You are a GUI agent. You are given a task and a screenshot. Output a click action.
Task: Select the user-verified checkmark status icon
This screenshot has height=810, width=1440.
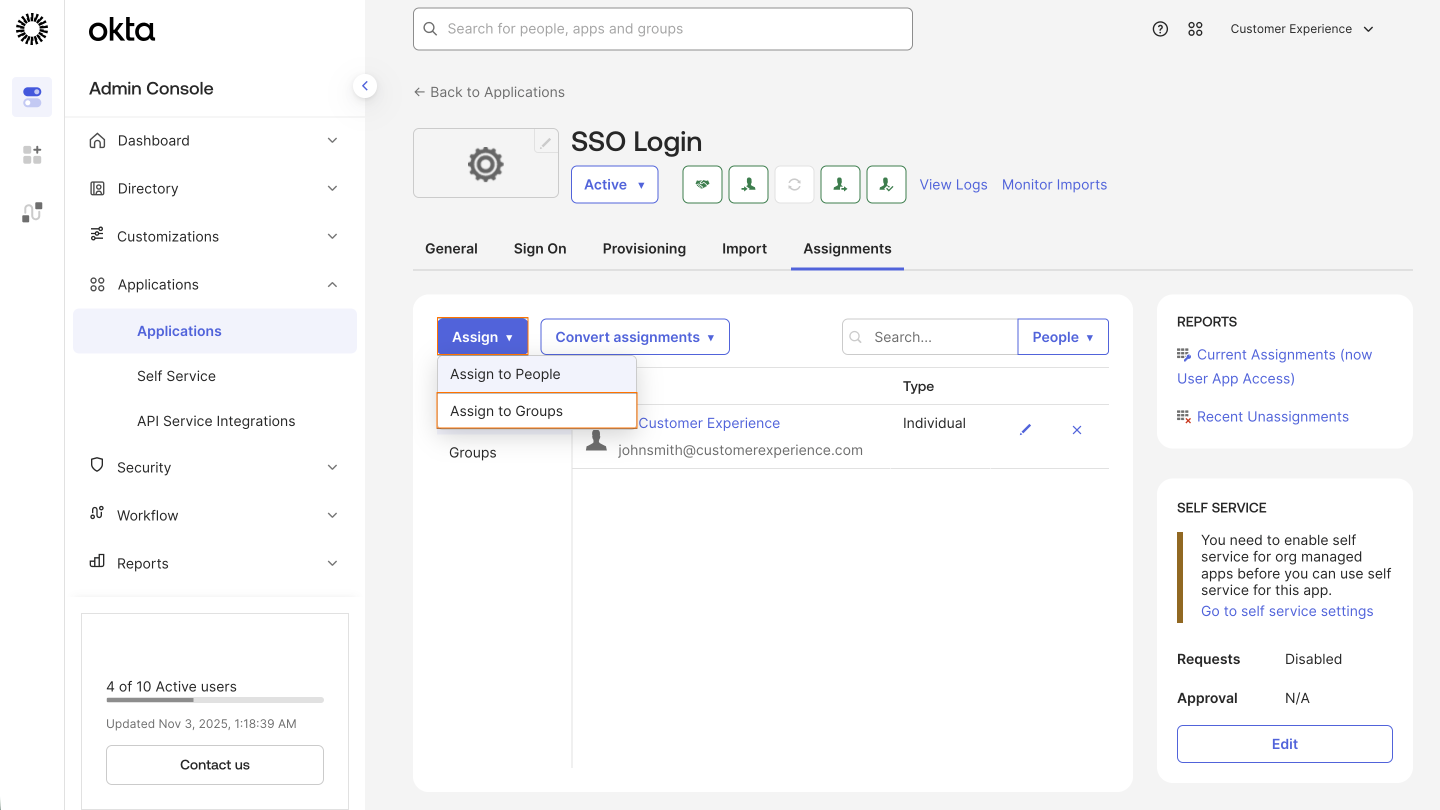(886, 184)
